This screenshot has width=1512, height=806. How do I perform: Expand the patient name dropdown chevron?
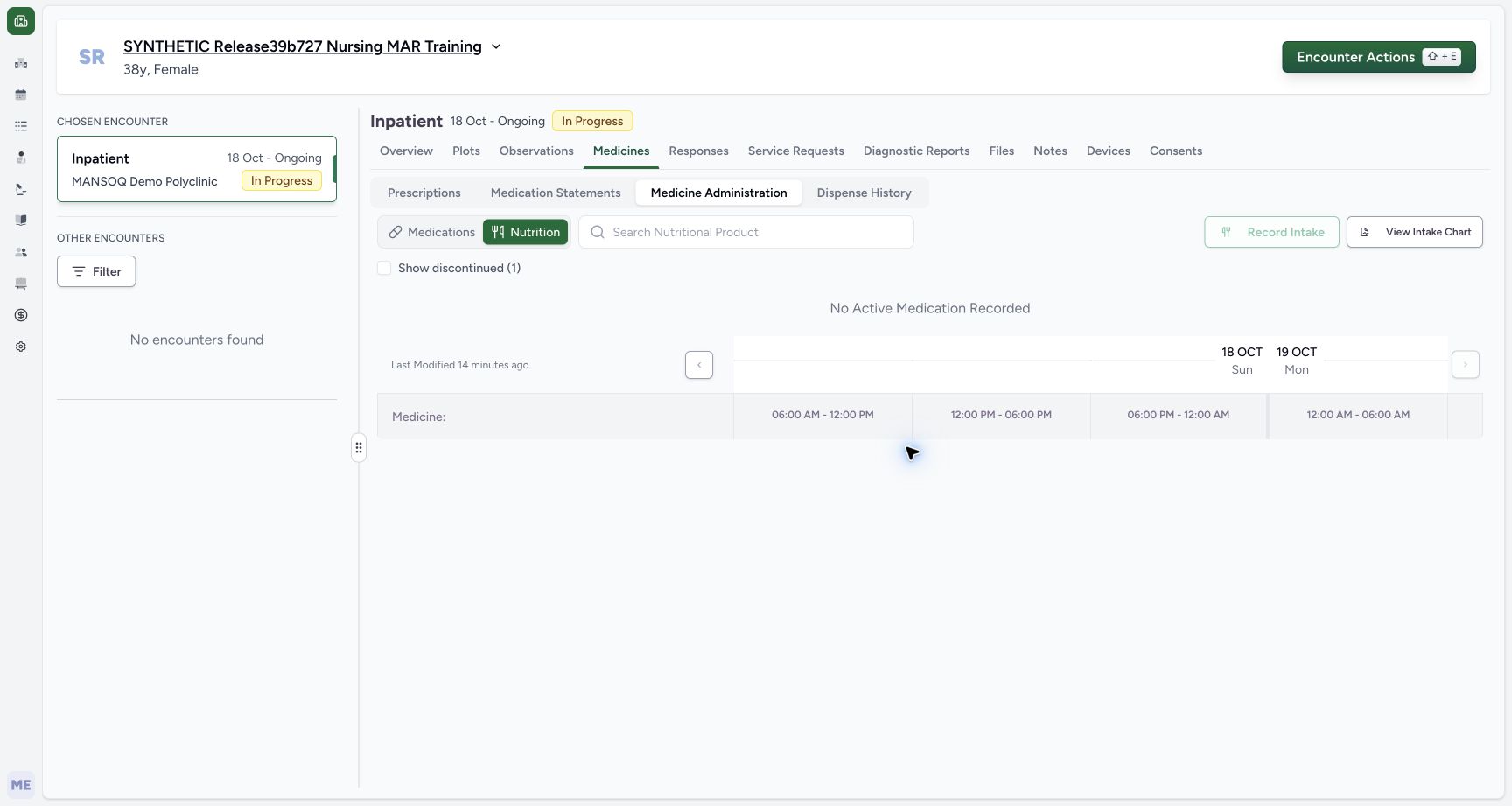tap(496, 46)
